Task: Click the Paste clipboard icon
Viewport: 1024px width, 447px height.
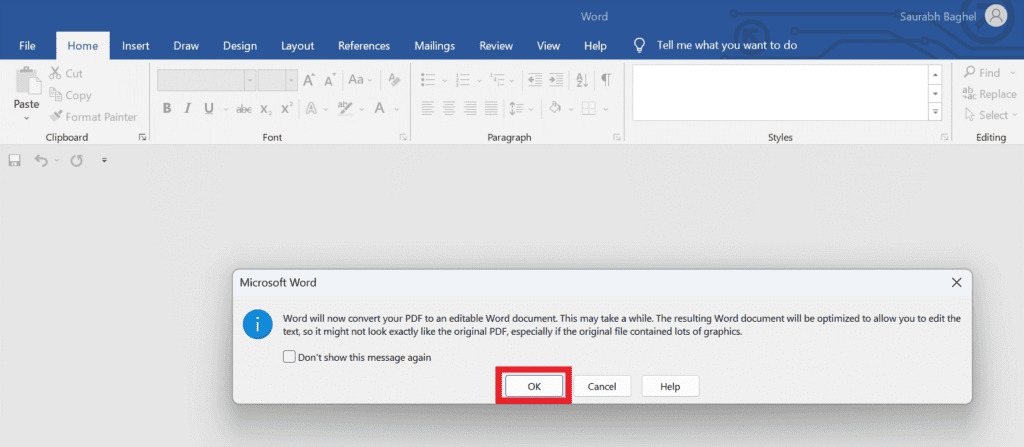Action: point(27,81)
